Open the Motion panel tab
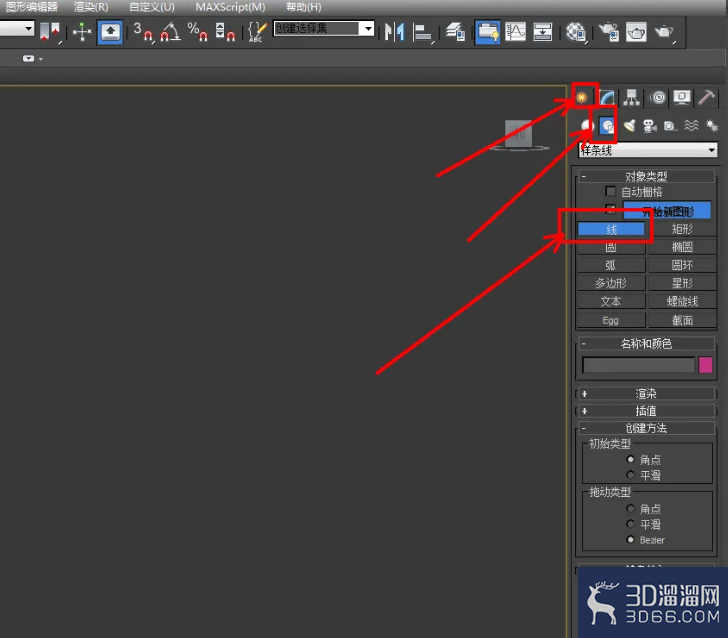728x638 pixels. click(x=657, y=98)
